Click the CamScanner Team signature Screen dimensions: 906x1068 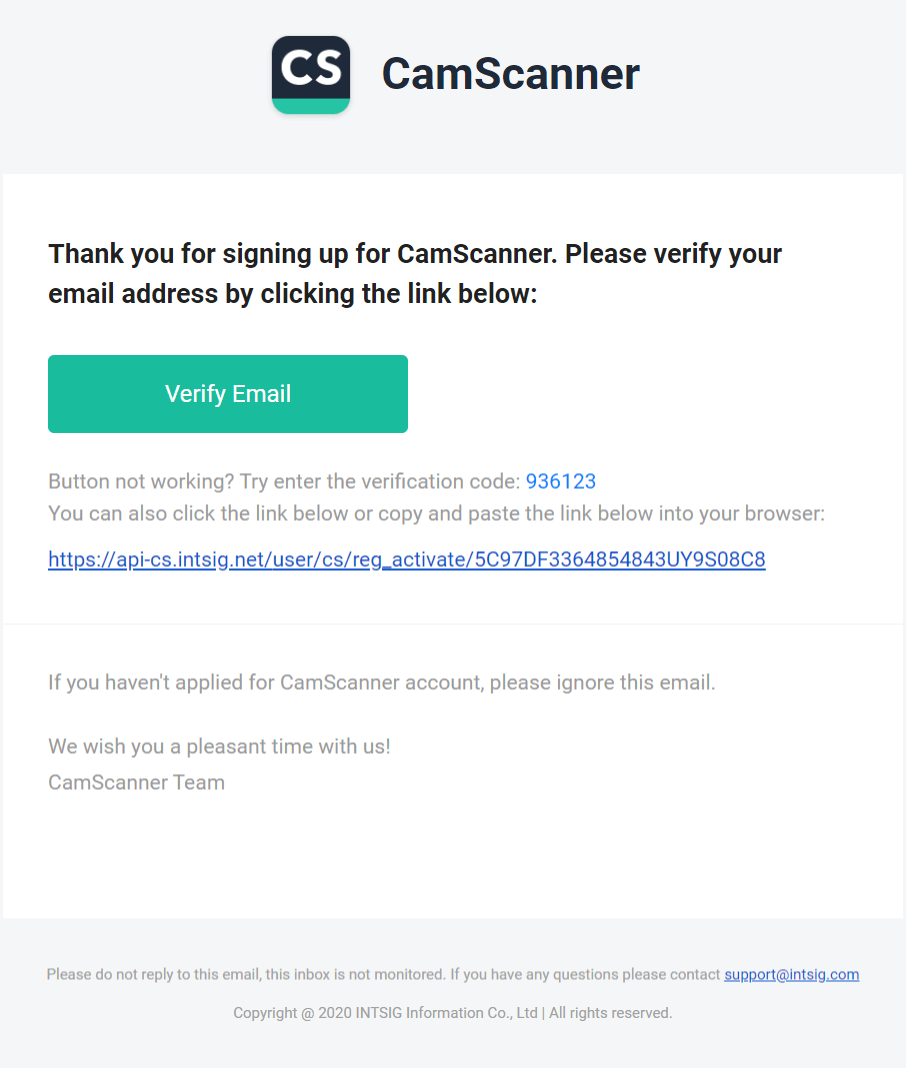pos(136,783)
